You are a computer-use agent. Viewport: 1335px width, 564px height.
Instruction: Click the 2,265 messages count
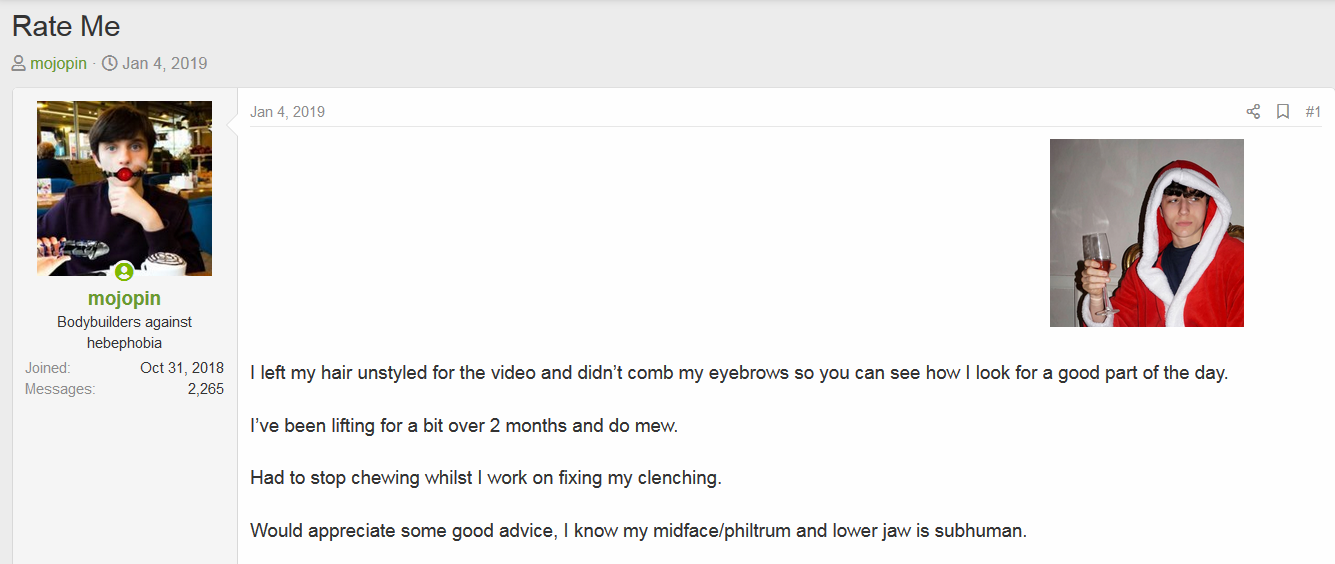point(206,389)
